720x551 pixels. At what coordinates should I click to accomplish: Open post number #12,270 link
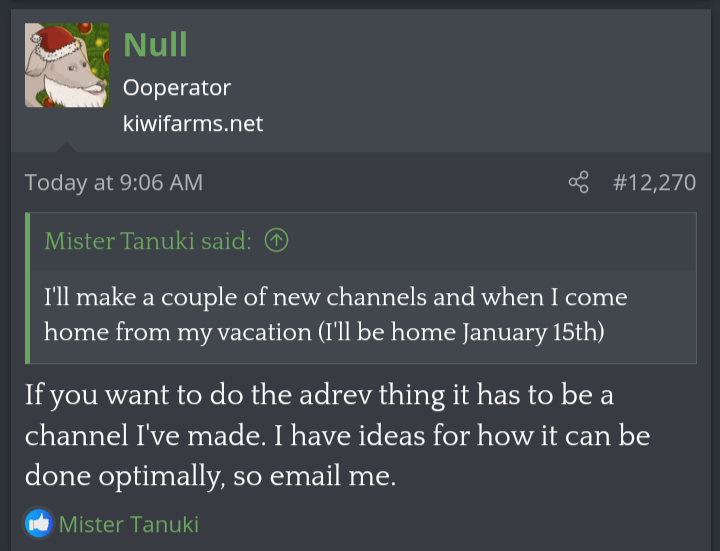[x=653, y=182]
